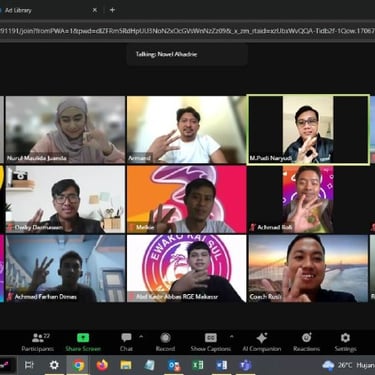Open Outlook from the taskbar

point(174,365)
